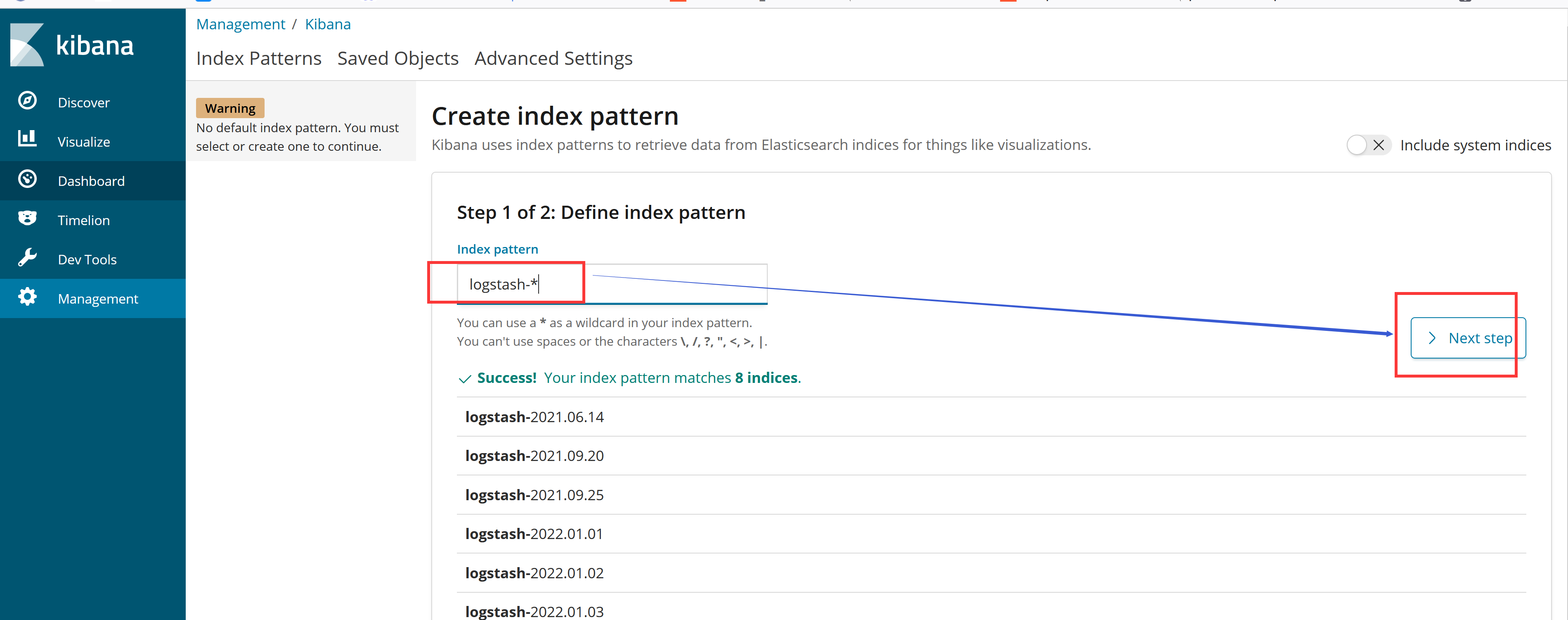Click the Index pattern field label
Viewport: 1568px width, 620px height.
[x=497, y=249]
